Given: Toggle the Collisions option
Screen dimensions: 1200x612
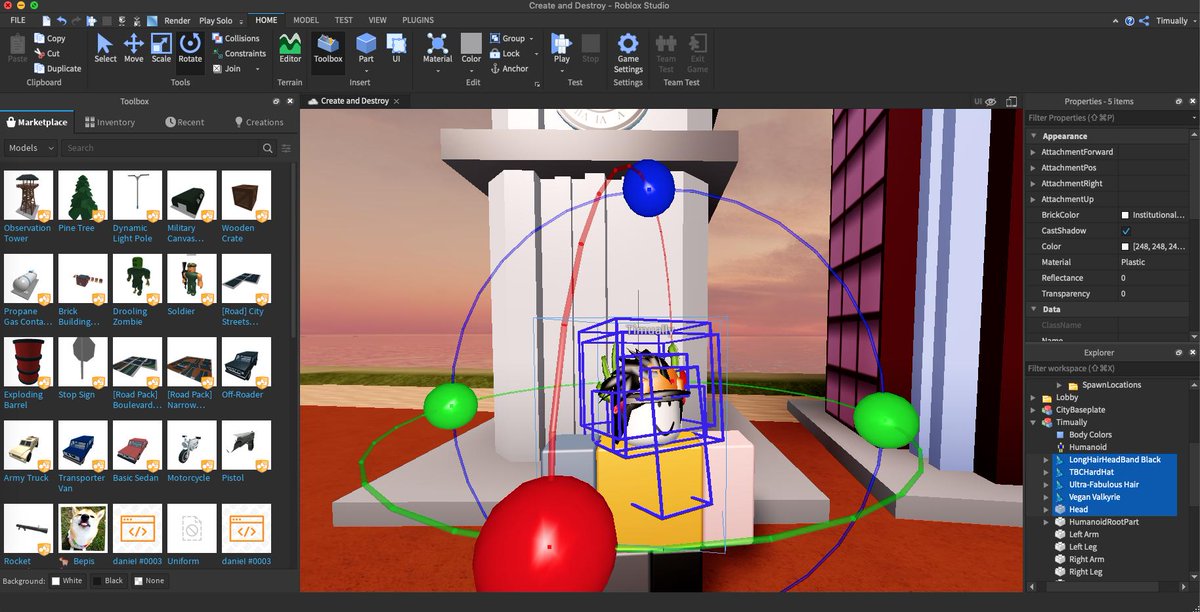Looking at the screenshot, I should 236,38.
